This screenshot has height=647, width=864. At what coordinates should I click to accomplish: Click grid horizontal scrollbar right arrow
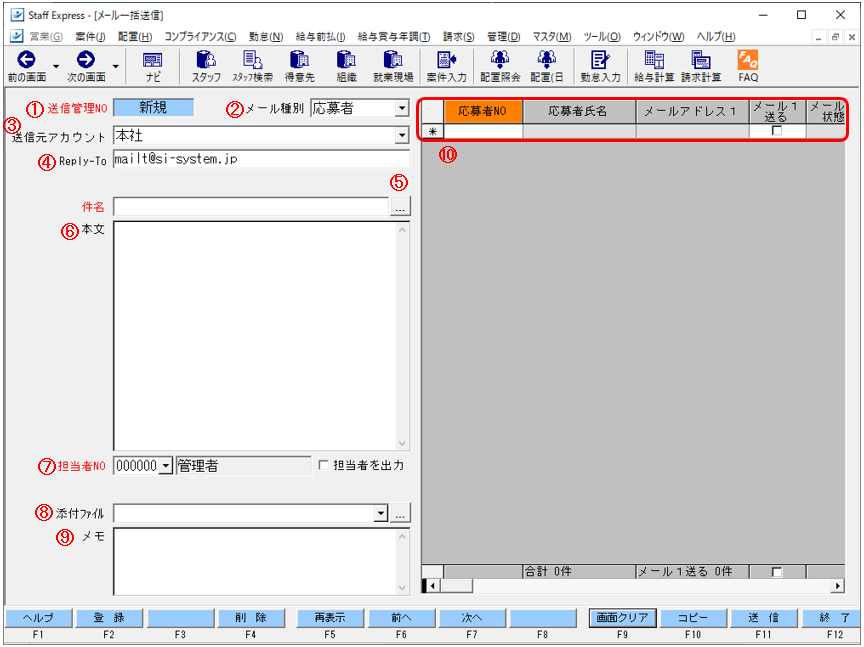click(x=838, y=586)
